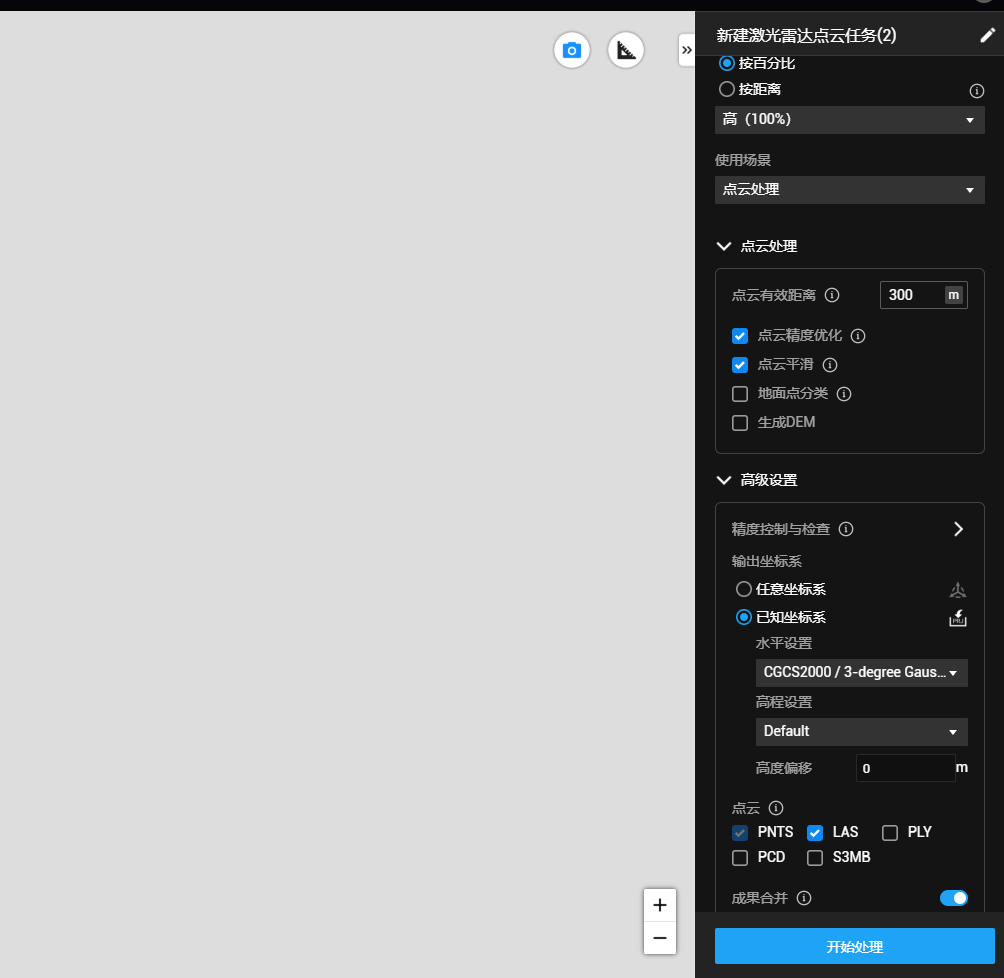Open info icon beside 按距离 option
The height and width of the screenshot is (978, 1004).
pyautogui.click(x=976, y=91)
